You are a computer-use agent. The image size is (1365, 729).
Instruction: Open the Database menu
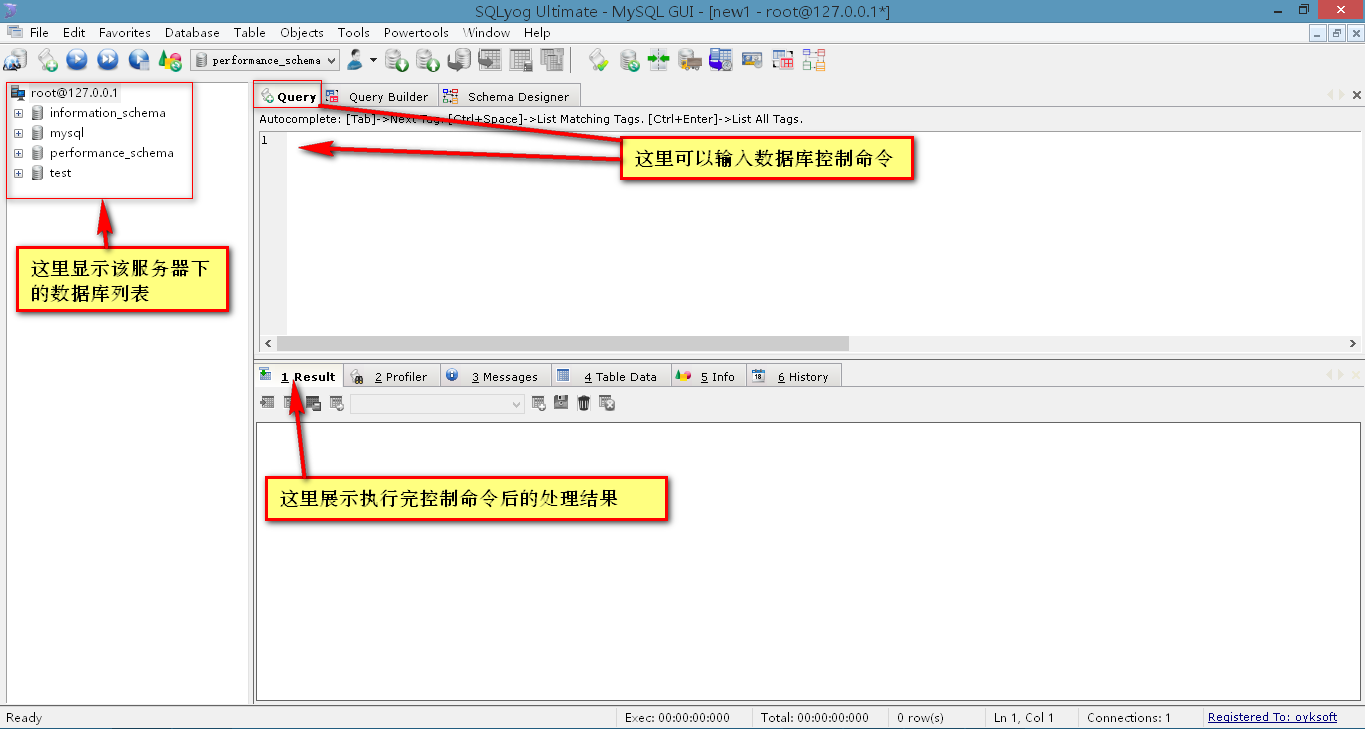coord(192,33)
